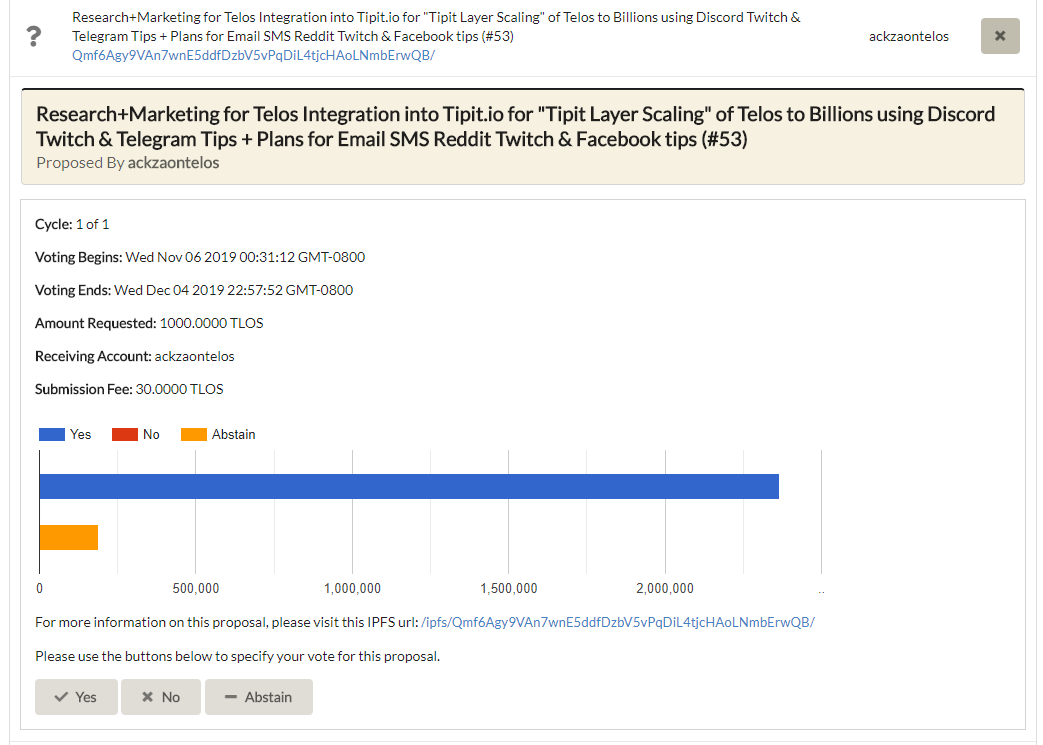Screen dimensions: 1043x745
Task: Click the Voting Ends date line
Action: click(x=194, y=290)
